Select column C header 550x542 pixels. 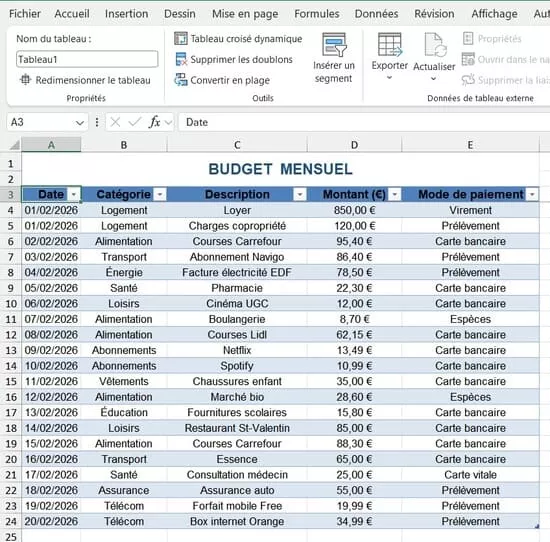pyautogui.click(x=237, y=145)
